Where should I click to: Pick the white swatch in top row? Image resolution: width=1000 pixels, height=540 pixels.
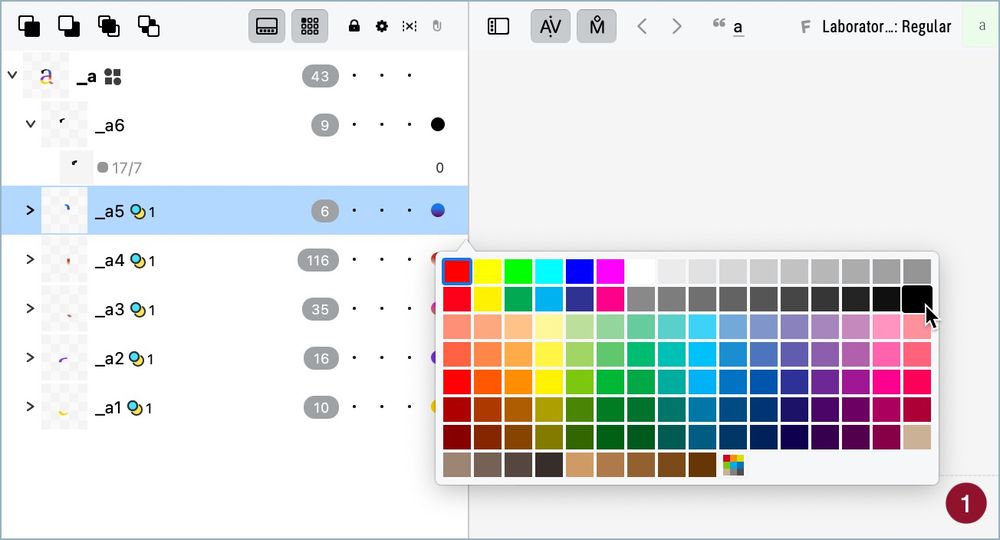tap(641, 271)
